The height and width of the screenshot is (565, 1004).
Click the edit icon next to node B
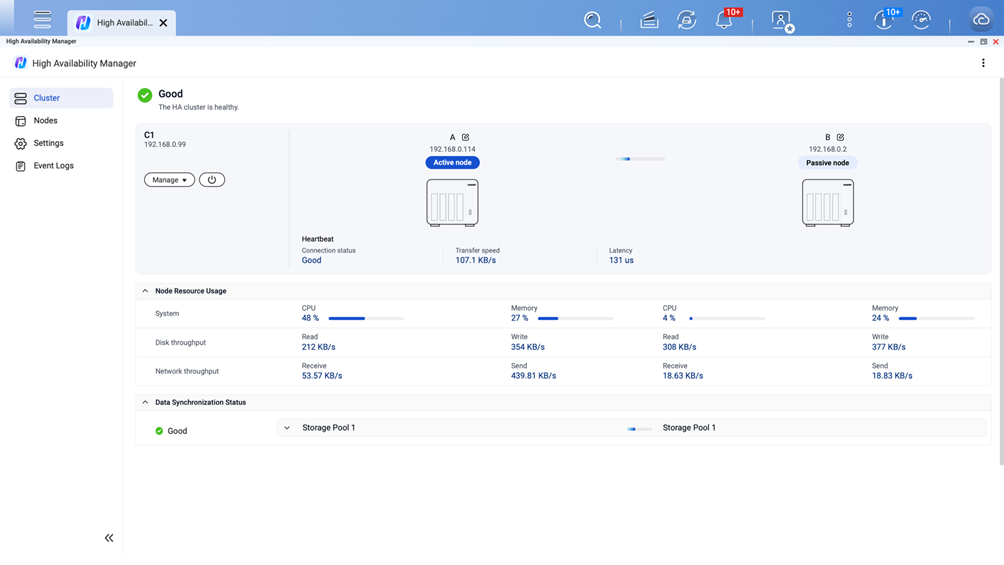pyautogui.click(x=840, y=137)
